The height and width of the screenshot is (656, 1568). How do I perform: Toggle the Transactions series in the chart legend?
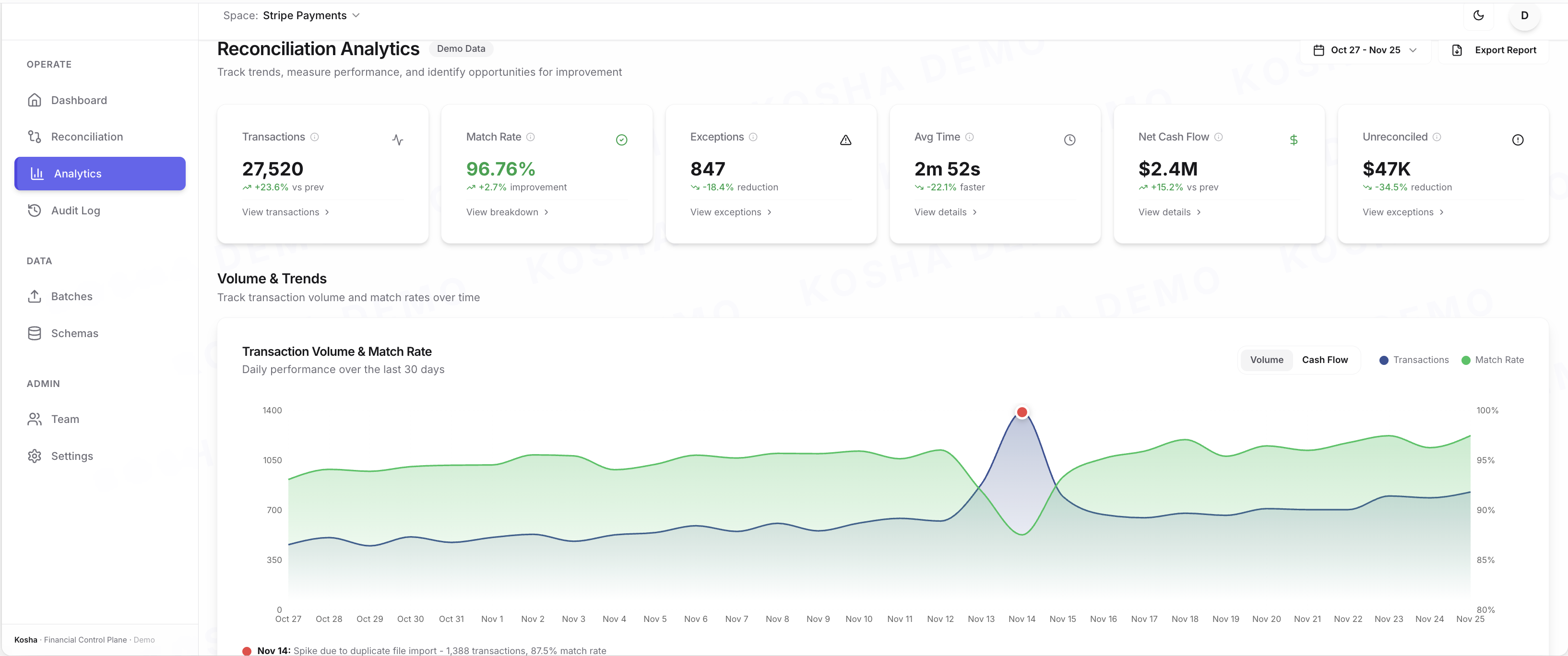(1413, 360)
